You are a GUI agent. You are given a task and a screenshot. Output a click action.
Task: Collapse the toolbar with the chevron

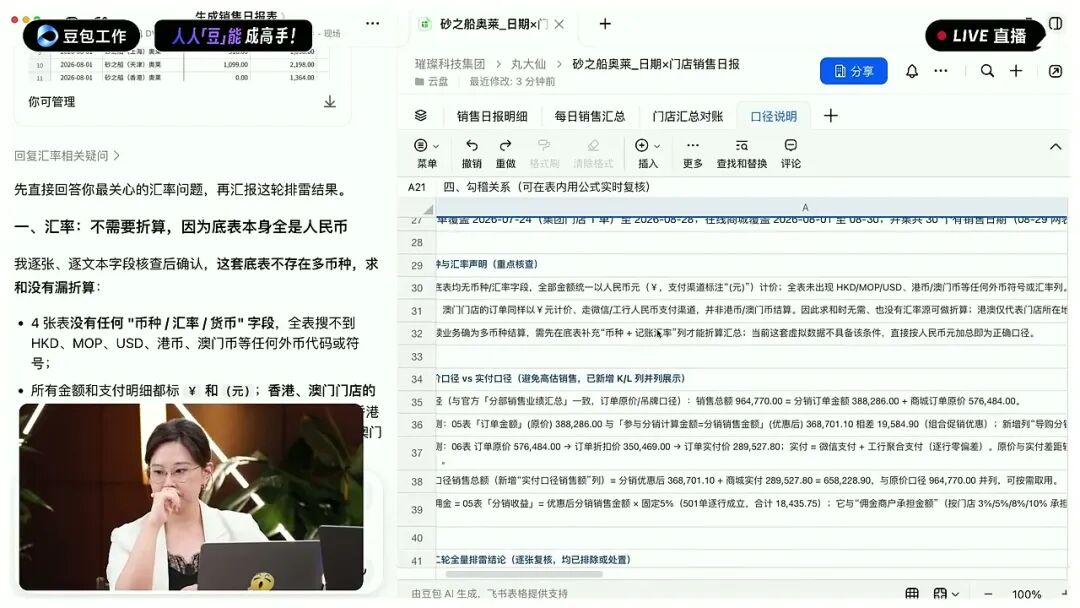pos(1055,146)
